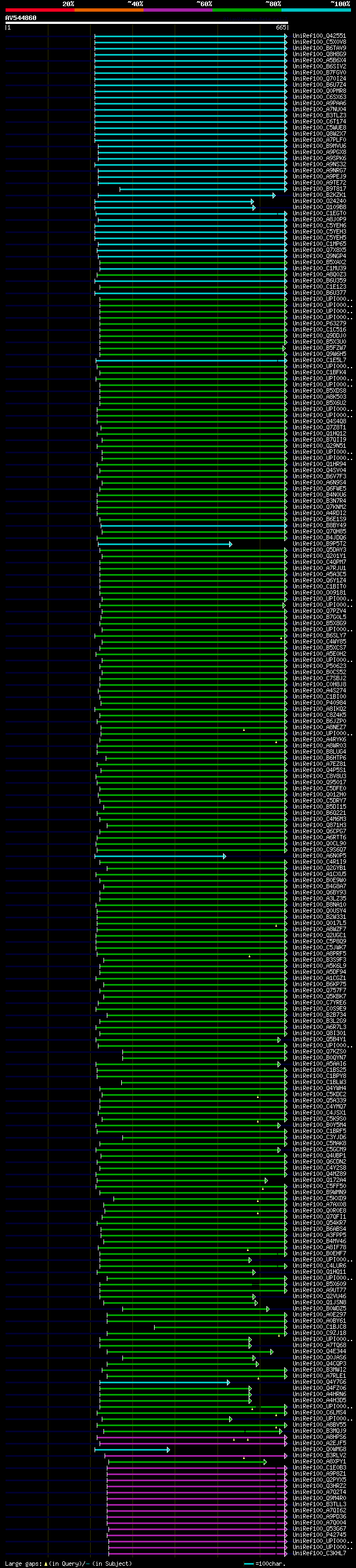The width and height of the screenshot is (356, 1568).
Task: Select the UniRef100_Q0PMR8 label
Action: [x=319, y=91]
